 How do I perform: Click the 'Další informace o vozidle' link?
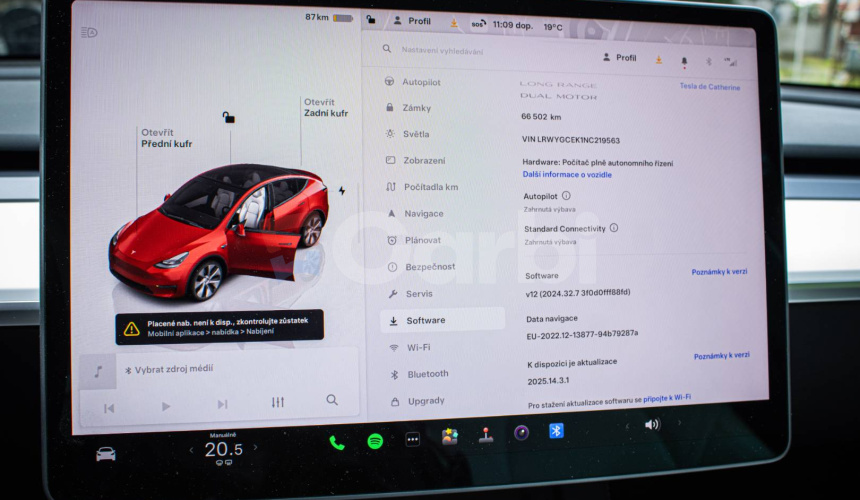pyautogui.click(x=567, y=175)
